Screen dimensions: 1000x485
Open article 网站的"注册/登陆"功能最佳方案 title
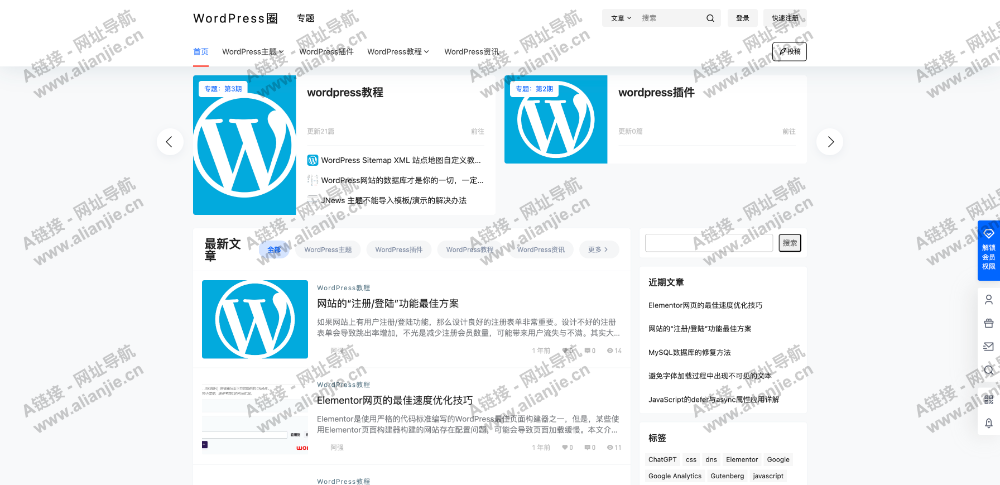(388, 304)
